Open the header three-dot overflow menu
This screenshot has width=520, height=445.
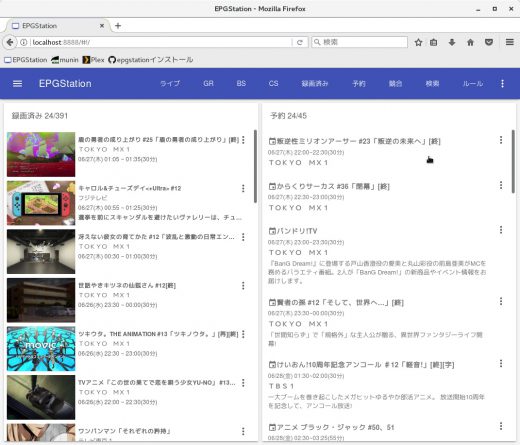pyautogui.click(x=502, y=84)
